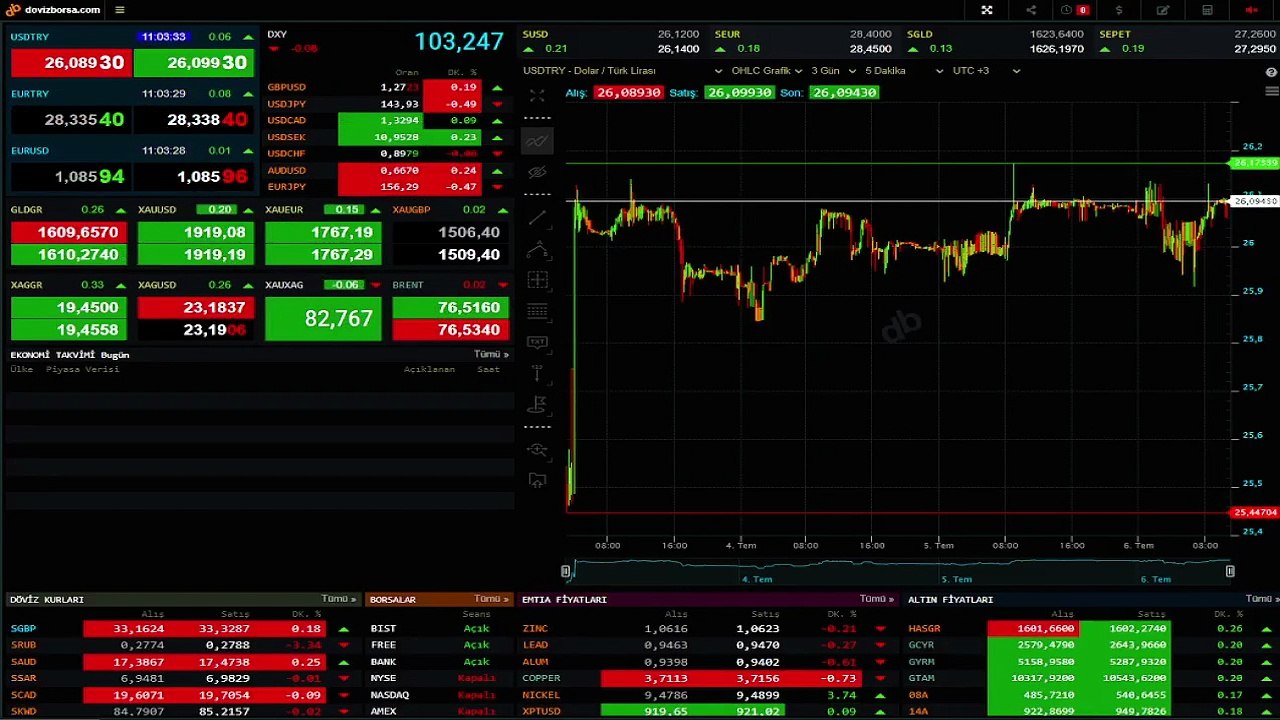Open the edit note icon in the top bar
This screenshot has width=1280, height=720.
(x=1163, y=10)
